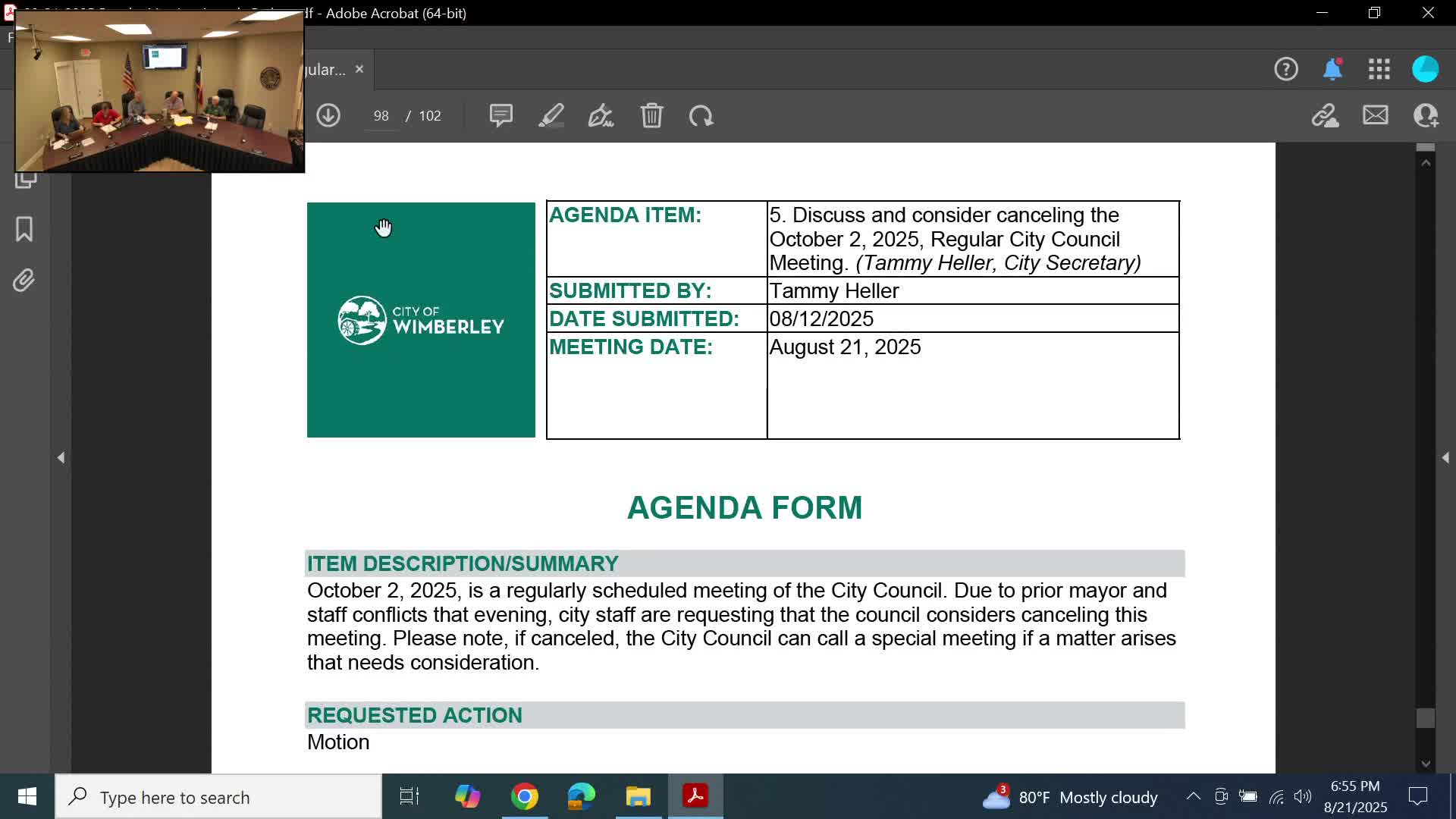Expand the left navigation pane arrow
The width and height of the screenshot is (1456, 819).
click(61, 457)
